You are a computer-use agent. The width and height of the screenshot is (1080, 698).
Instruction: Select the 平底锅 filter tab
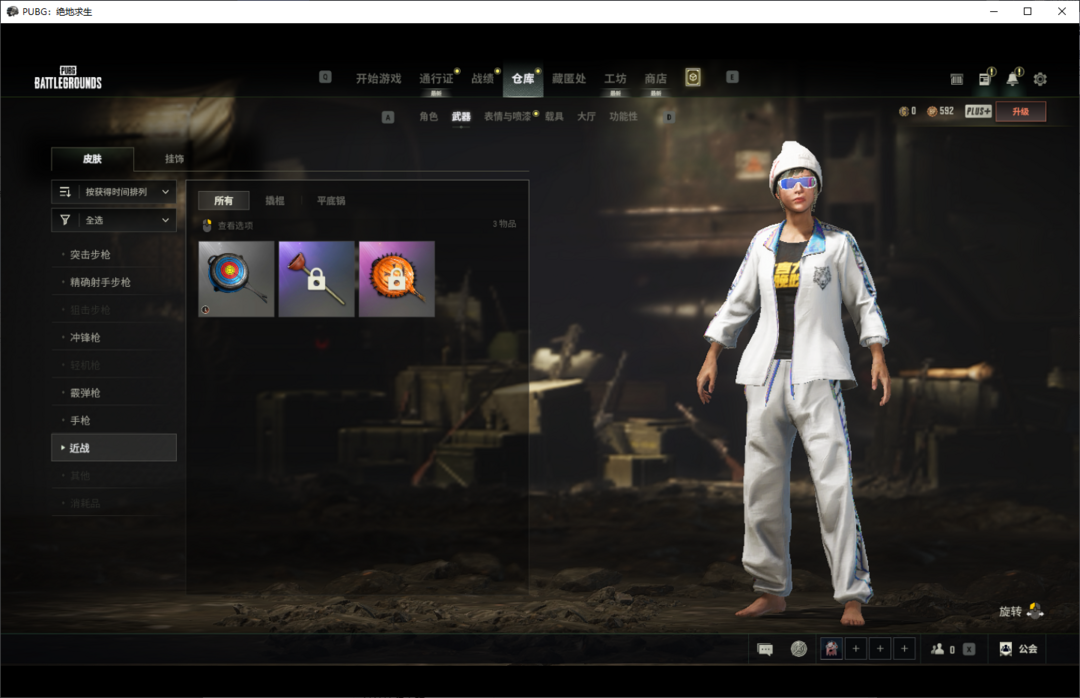(x=331, y=201)
